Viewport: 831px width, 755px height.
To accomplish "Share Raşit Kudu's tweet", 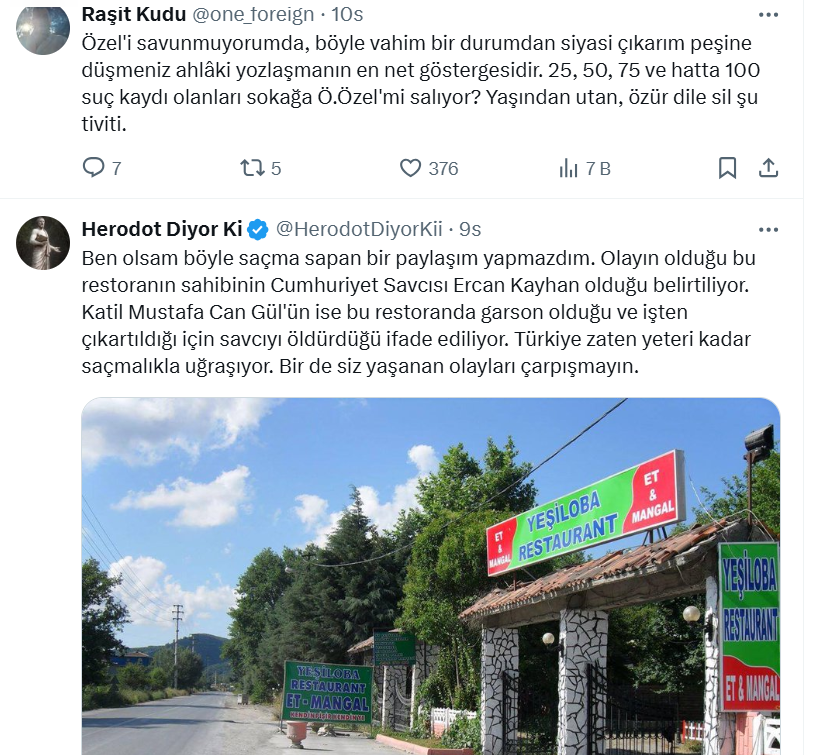I will point(768,168).
